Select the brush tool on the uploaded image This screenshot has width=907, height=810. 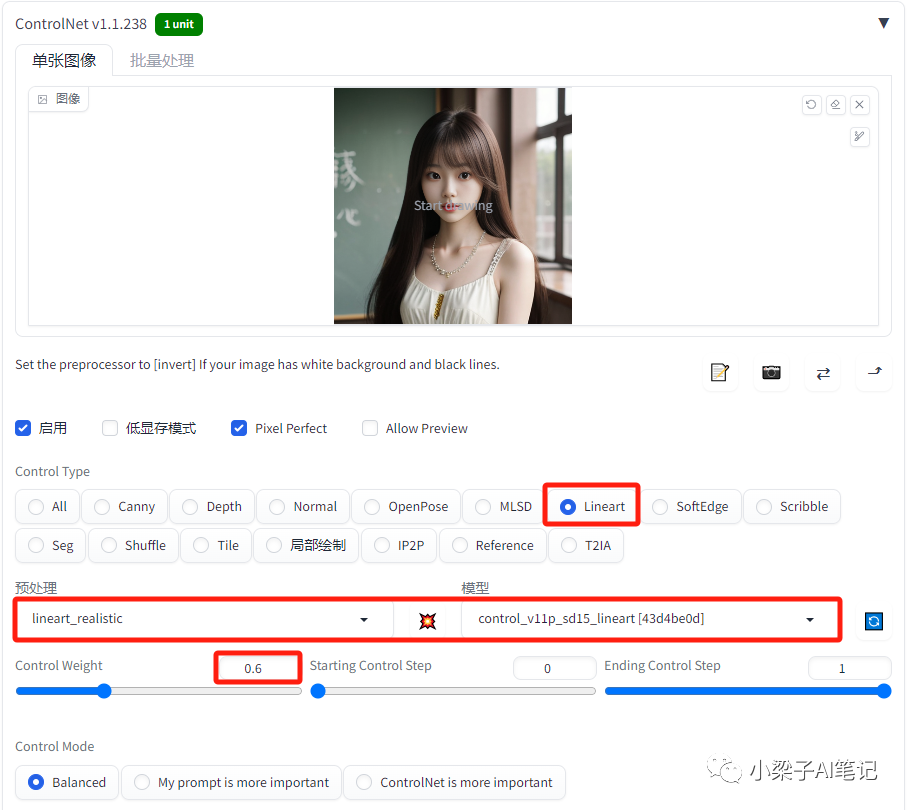point(859,137)
